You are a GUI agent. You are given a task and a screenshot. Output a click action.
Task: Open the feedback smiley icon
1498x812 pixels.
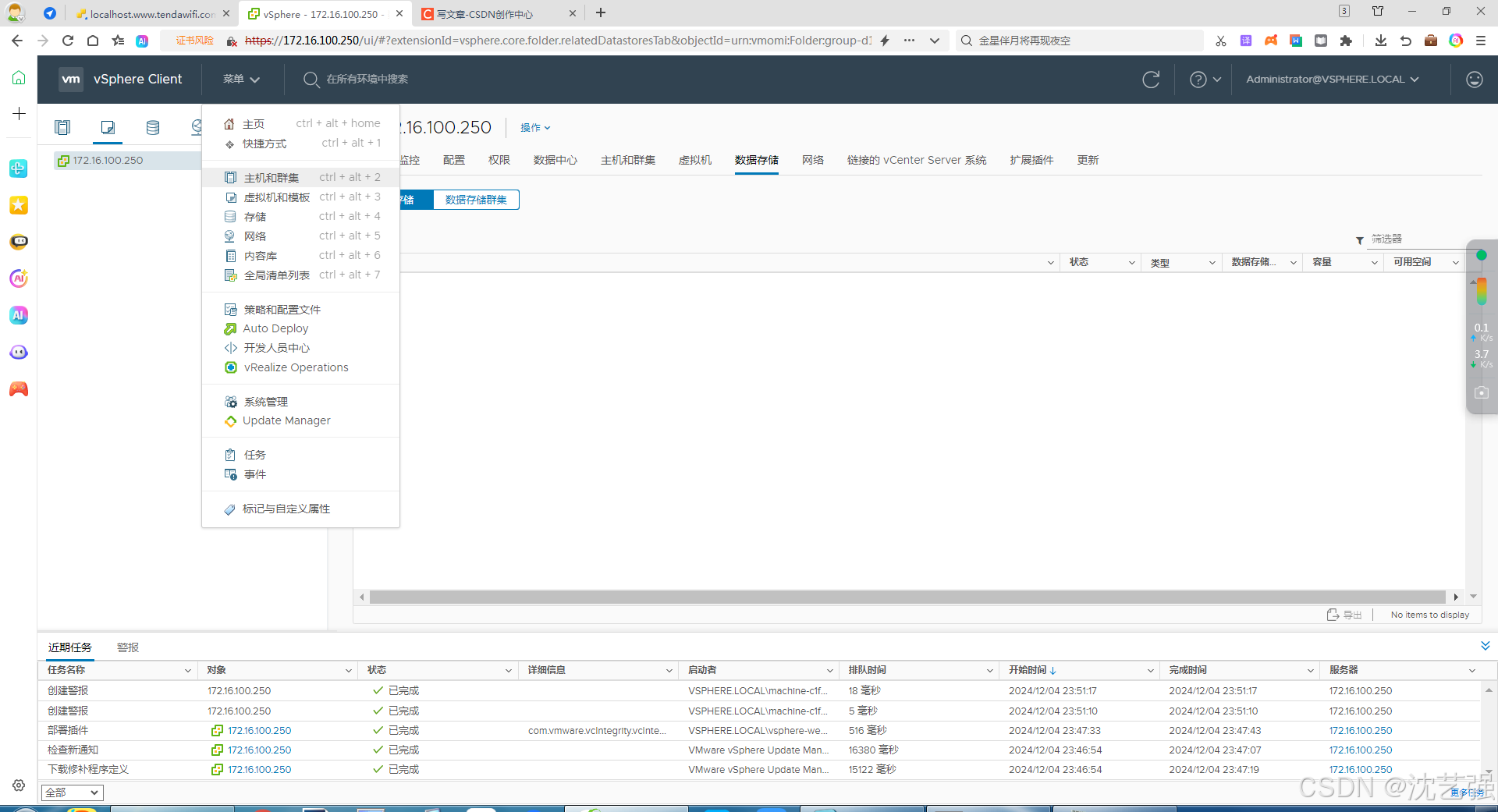(1474, 79)
